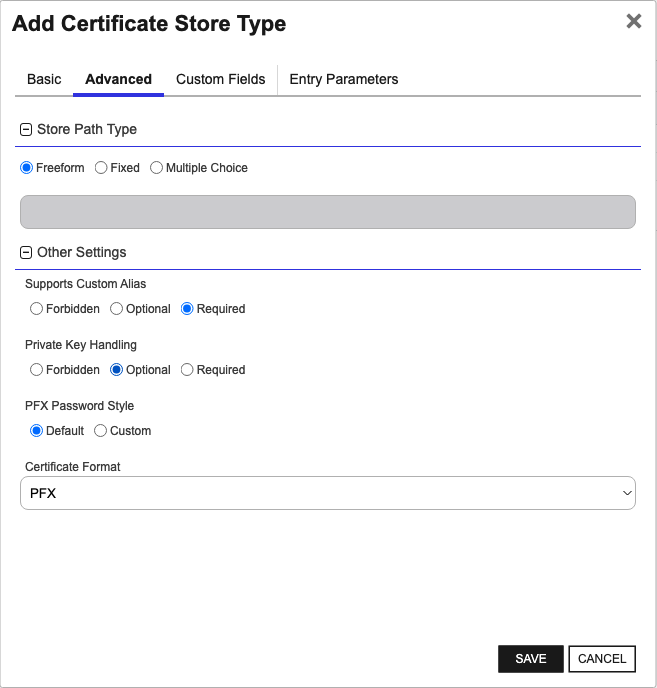
Task: Click the Store Path Type heading text
Action: (87, 129)
